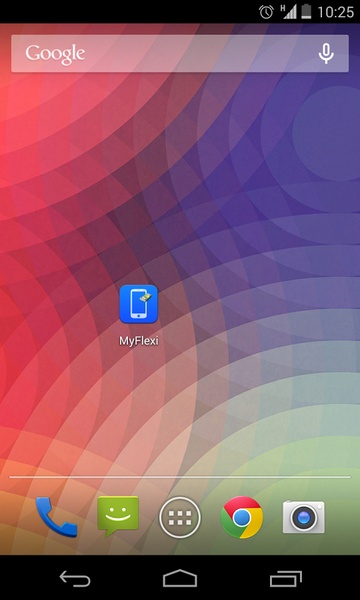Viewport: 360px width, 600px height.
Task: Tap the MyFlexi label text
Action: (138, 341)
